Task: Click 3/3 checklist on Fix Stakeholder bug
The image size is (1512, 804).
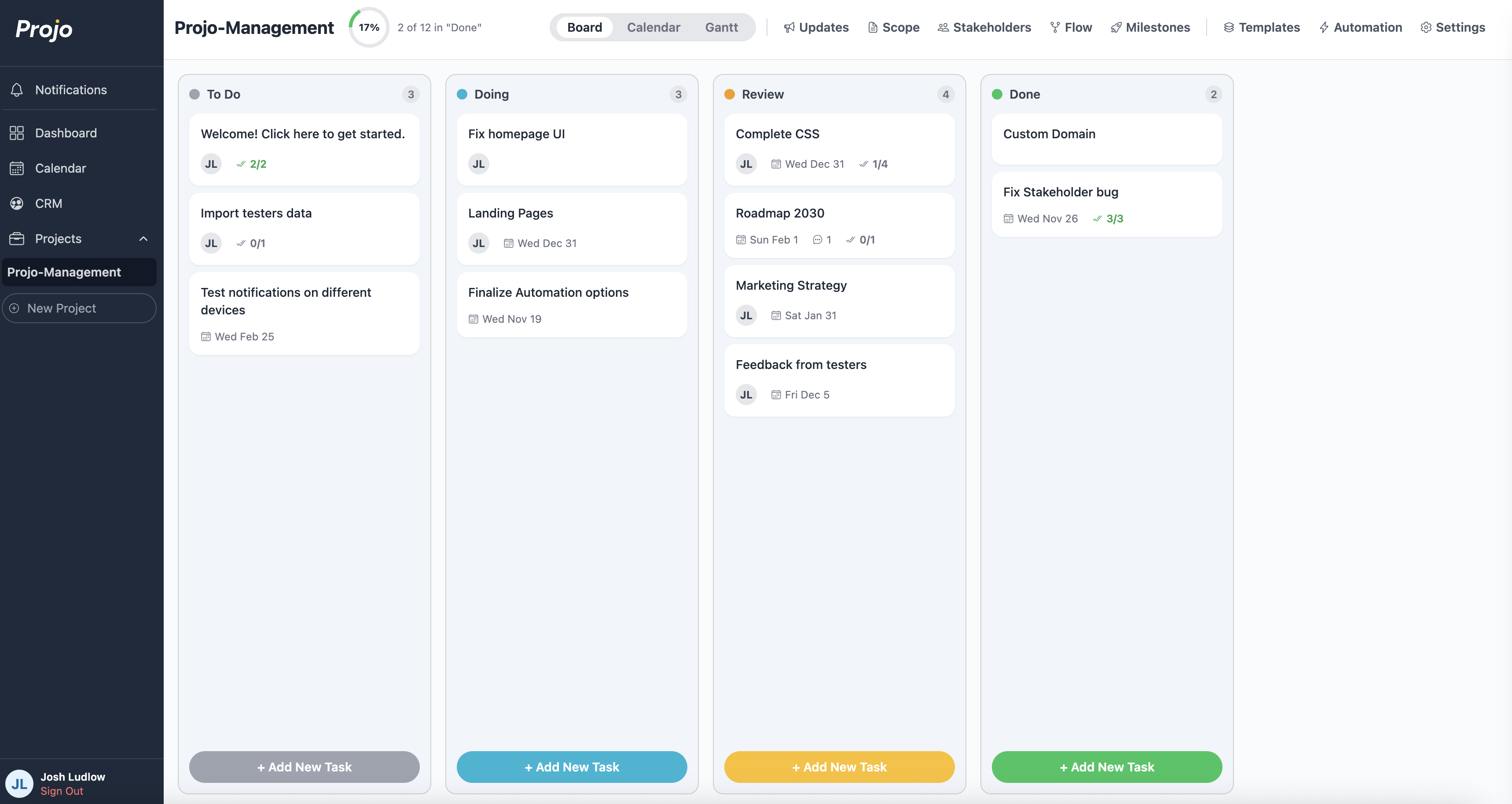Action: click(1108, 218)
